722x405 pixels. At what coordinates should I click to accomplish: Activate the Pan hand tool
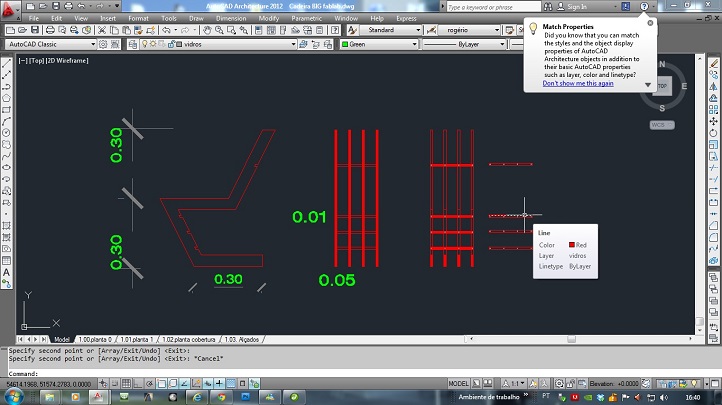[x=207, y=30]
